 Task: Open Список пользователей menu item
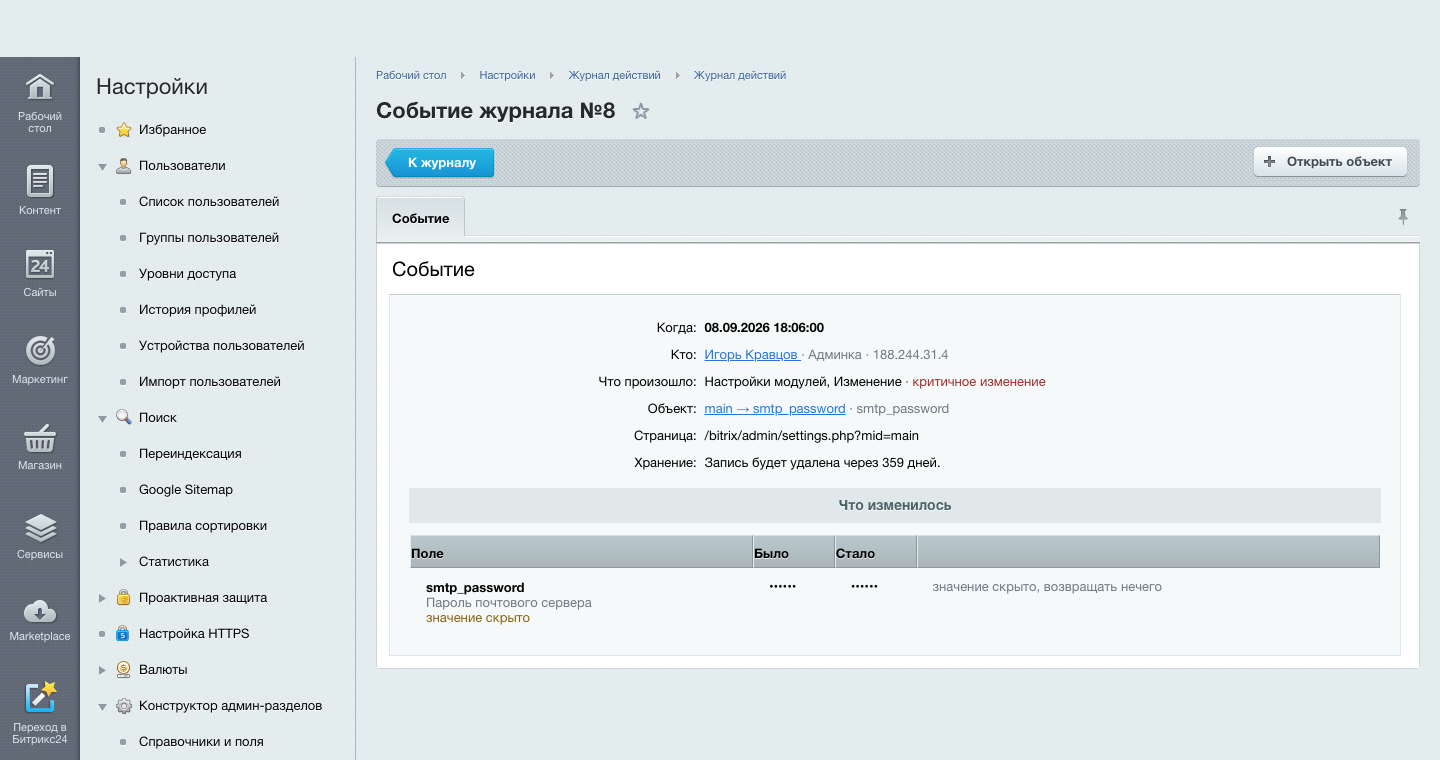tap(209, 202)
